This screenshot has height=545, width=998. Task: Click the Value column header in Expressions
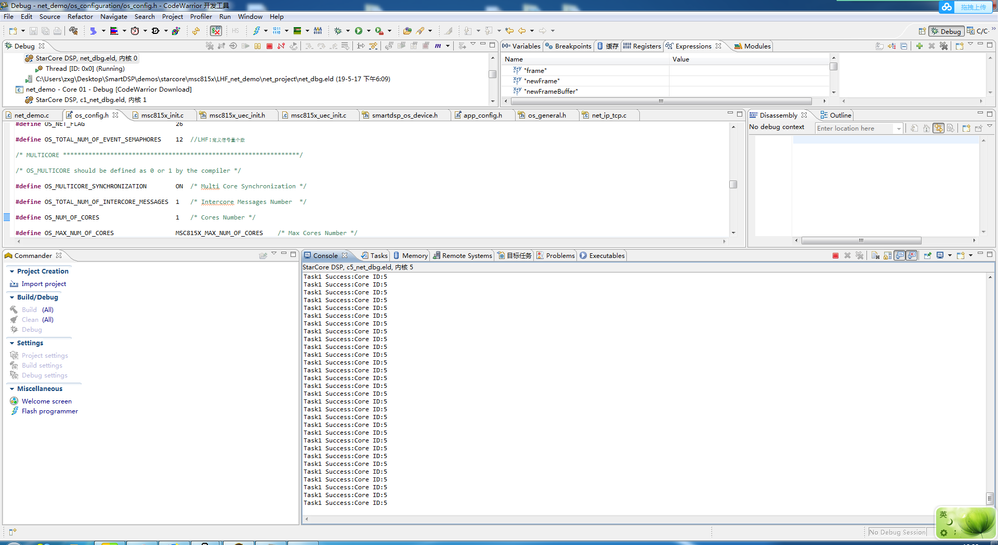click(x=750, y=59)
